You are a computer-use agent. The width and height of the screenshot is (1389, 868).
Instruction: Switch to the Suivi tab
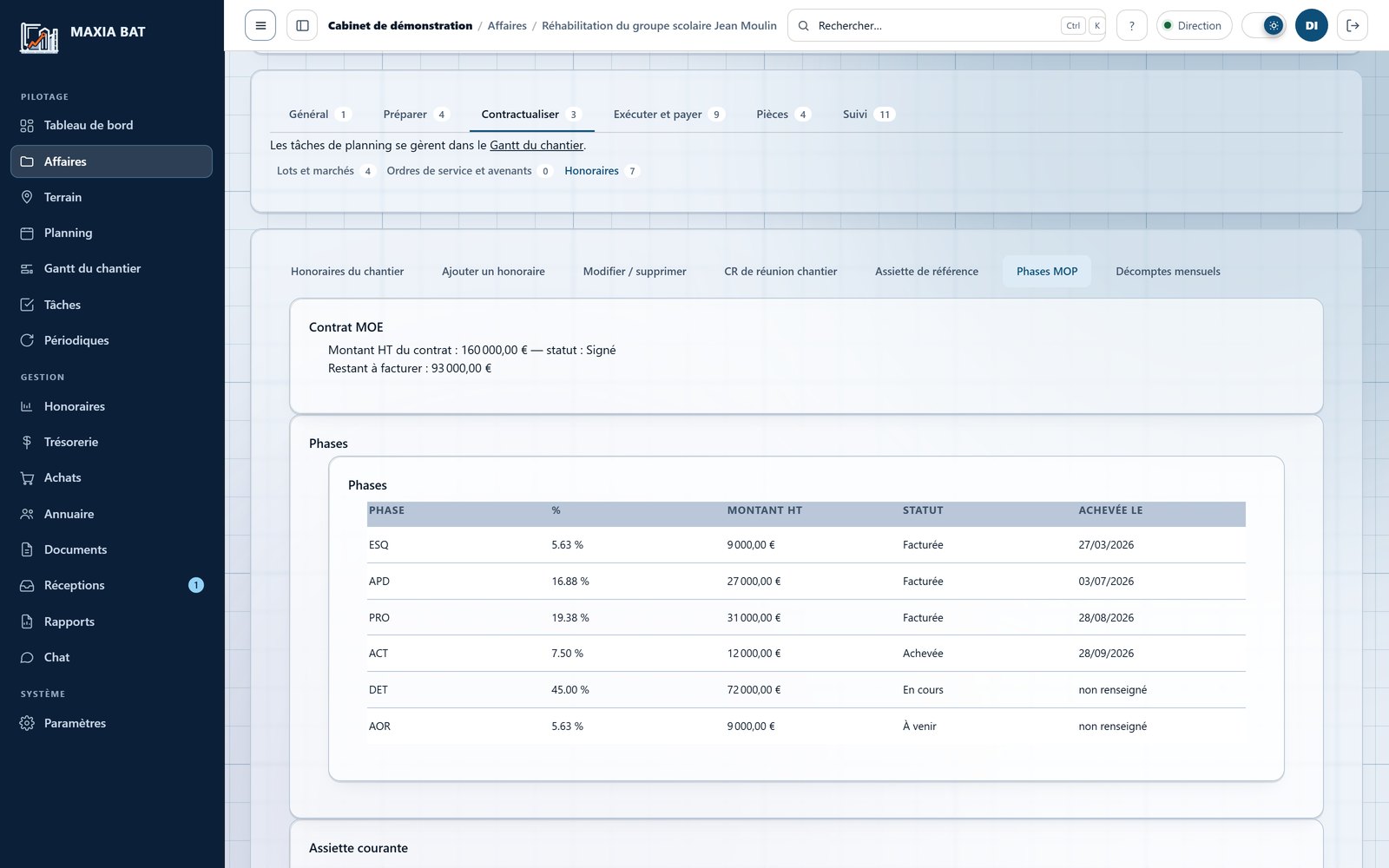pyautogui.click(x=868, y=114)
